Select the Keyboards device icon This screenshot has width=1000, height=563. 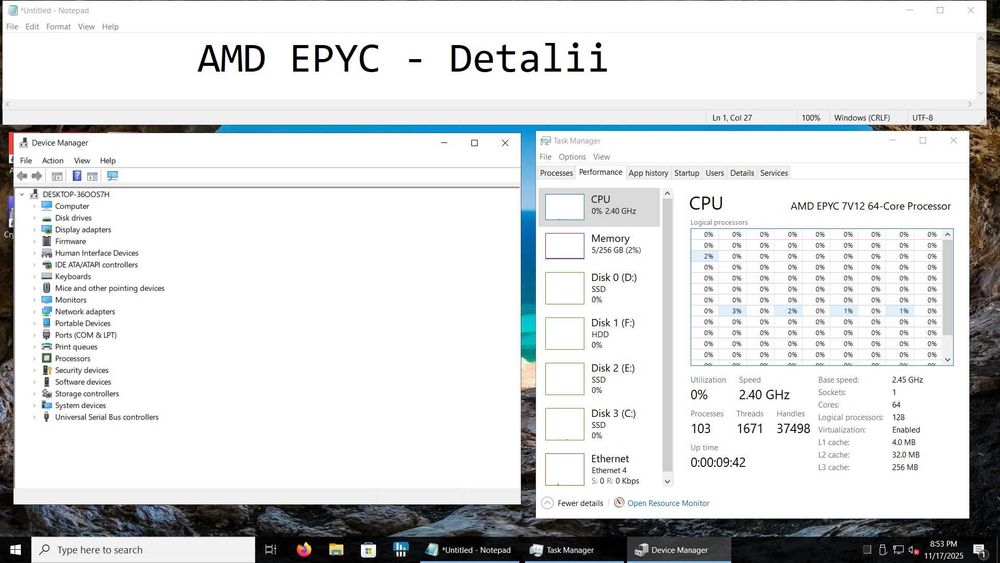point(47,277)
